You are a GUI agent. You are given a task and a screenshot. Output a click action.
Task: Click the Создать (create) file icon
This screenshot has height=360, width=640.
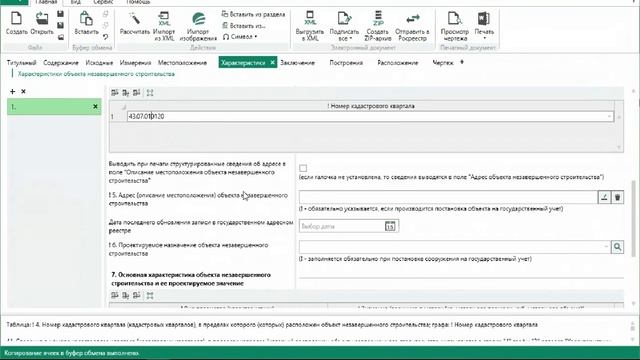(16, 23)
